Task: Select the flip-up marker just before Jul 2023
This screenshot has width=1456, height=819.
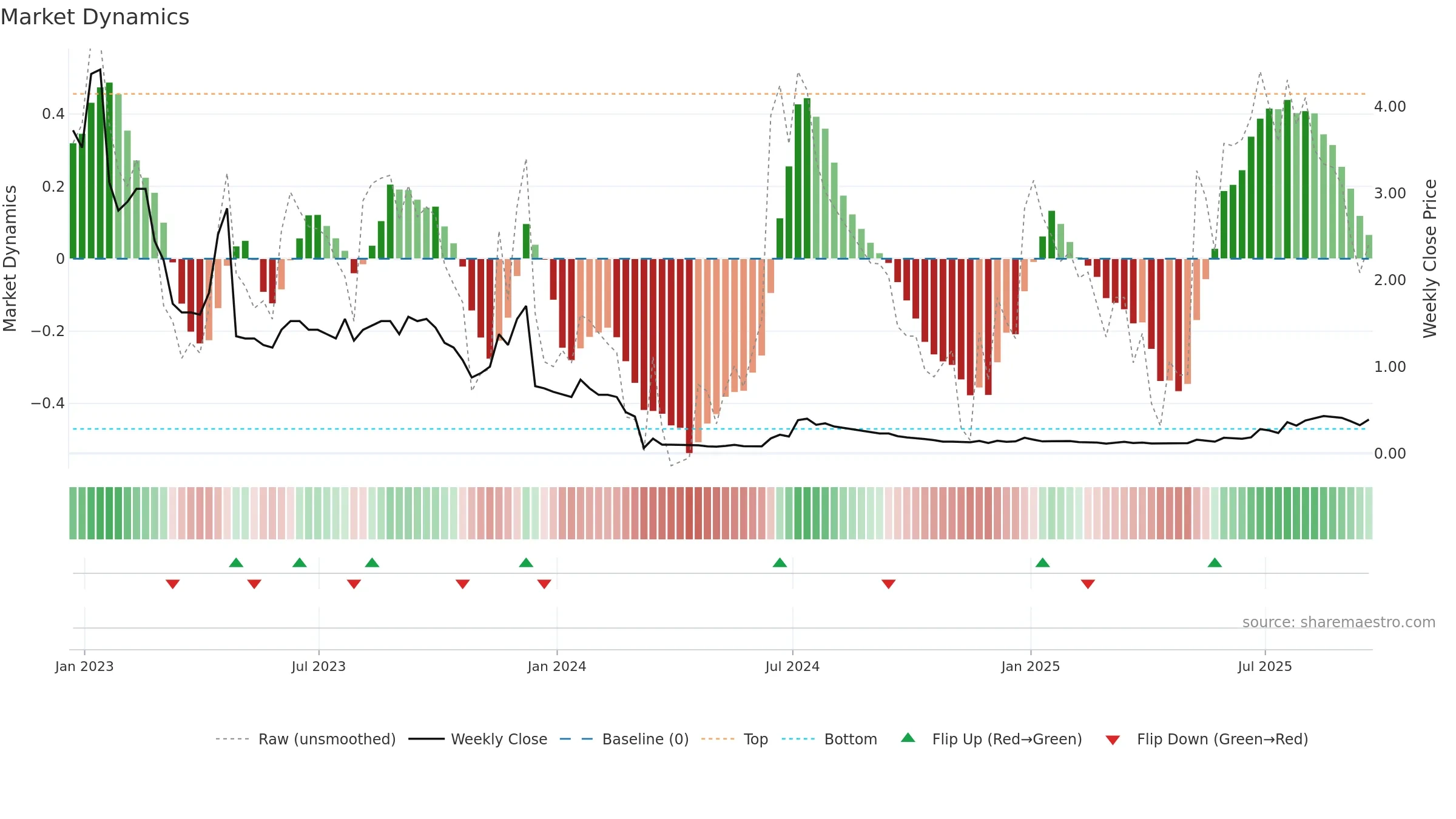Action: point(300,562)
